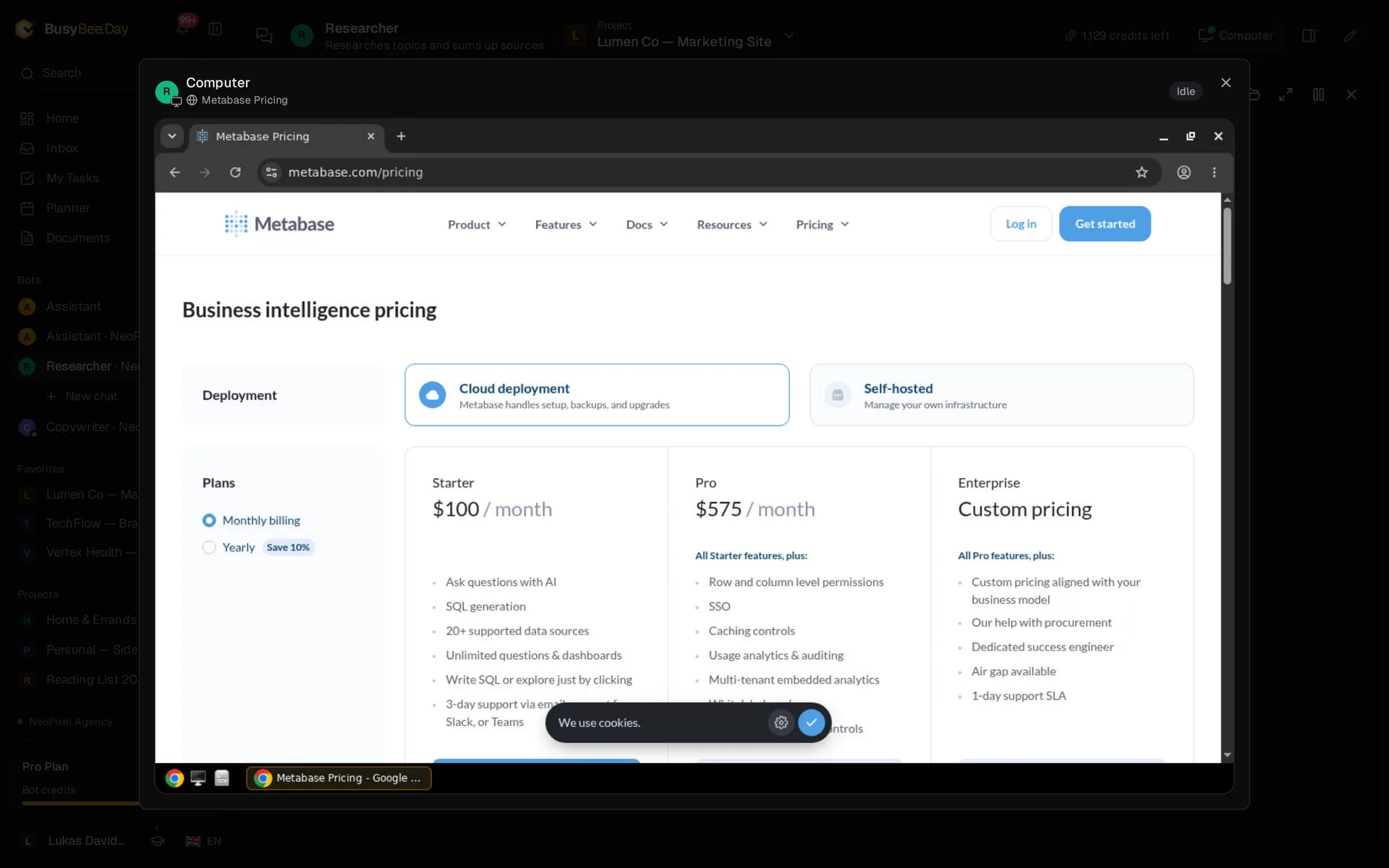This screenshot has width=1389, height=868.
Task: Reload the Metabase pricing page
Action: (x=235, y=172)
